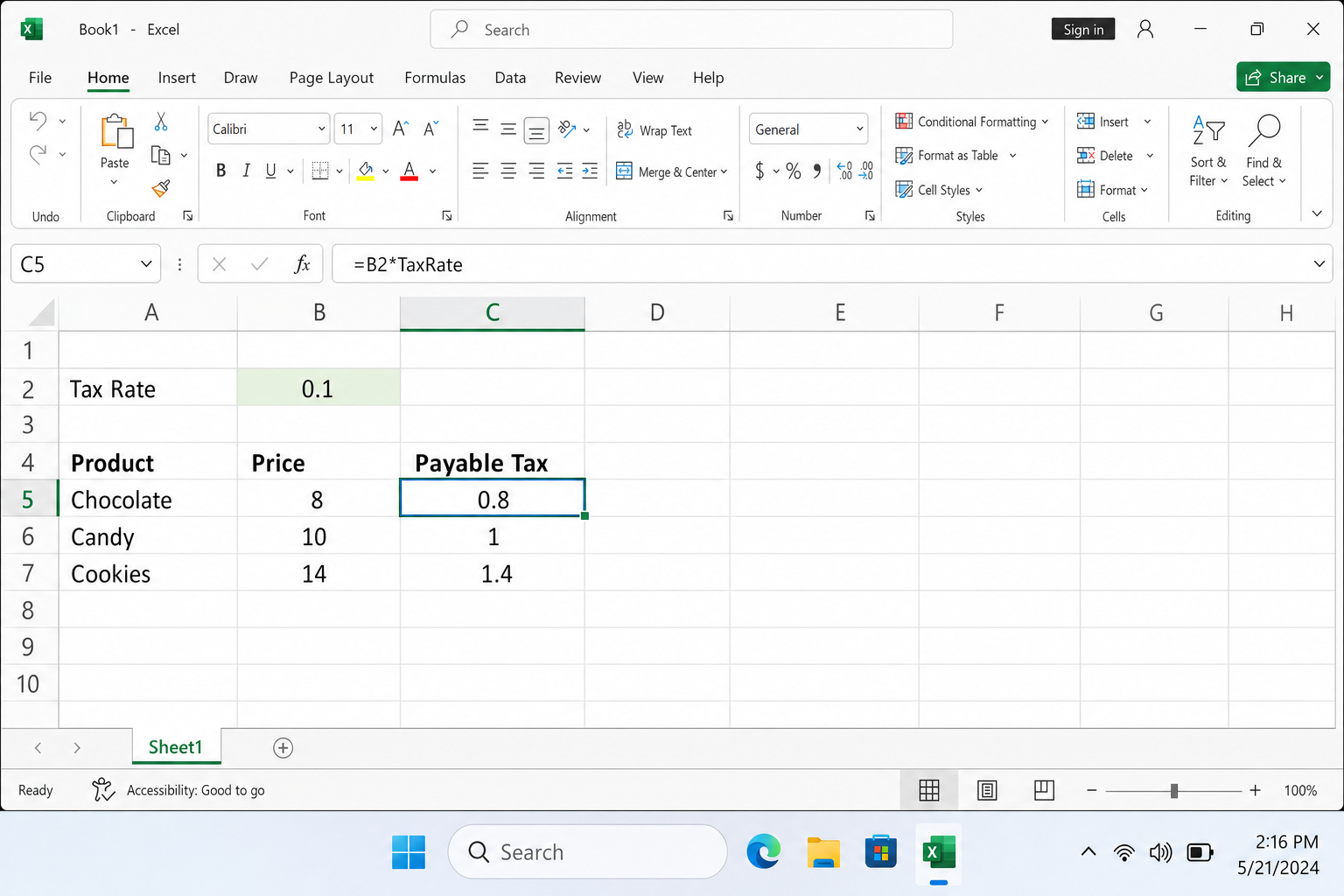Click the Paste clipboard icon
Image resolution: width=1344 pixels, height=896 pixels.
click(116, 131)
